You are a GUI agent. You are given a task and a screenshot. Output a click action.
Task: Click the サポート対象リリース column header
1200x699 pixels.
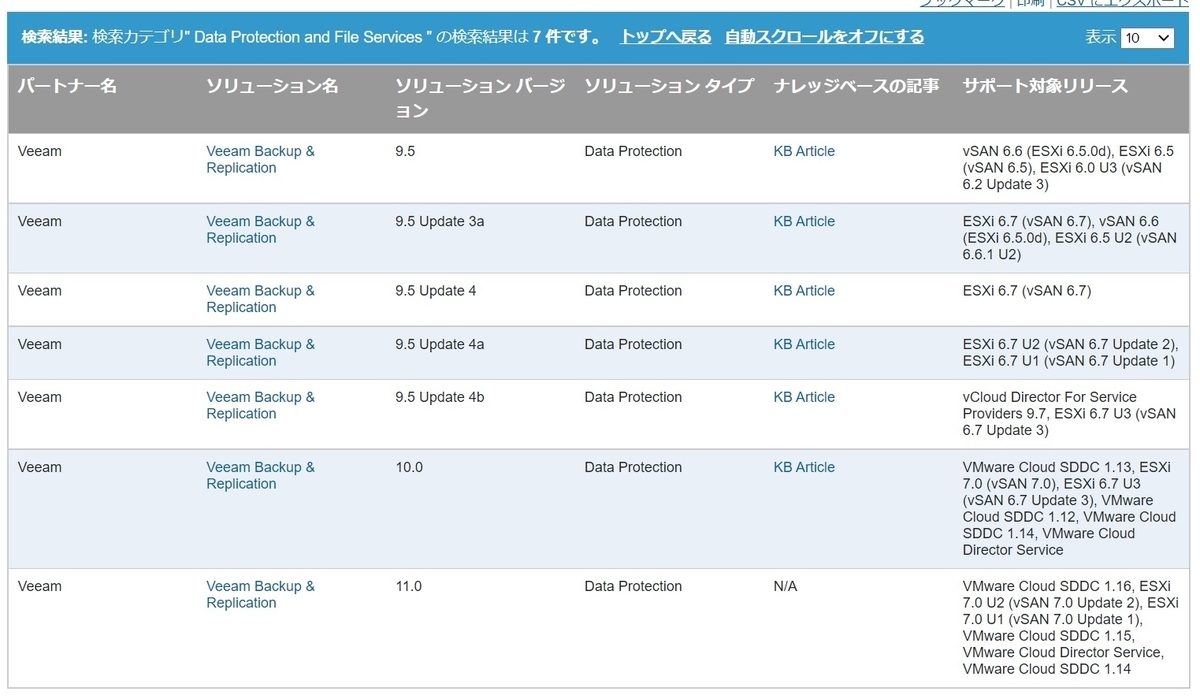pos(1045,86)
